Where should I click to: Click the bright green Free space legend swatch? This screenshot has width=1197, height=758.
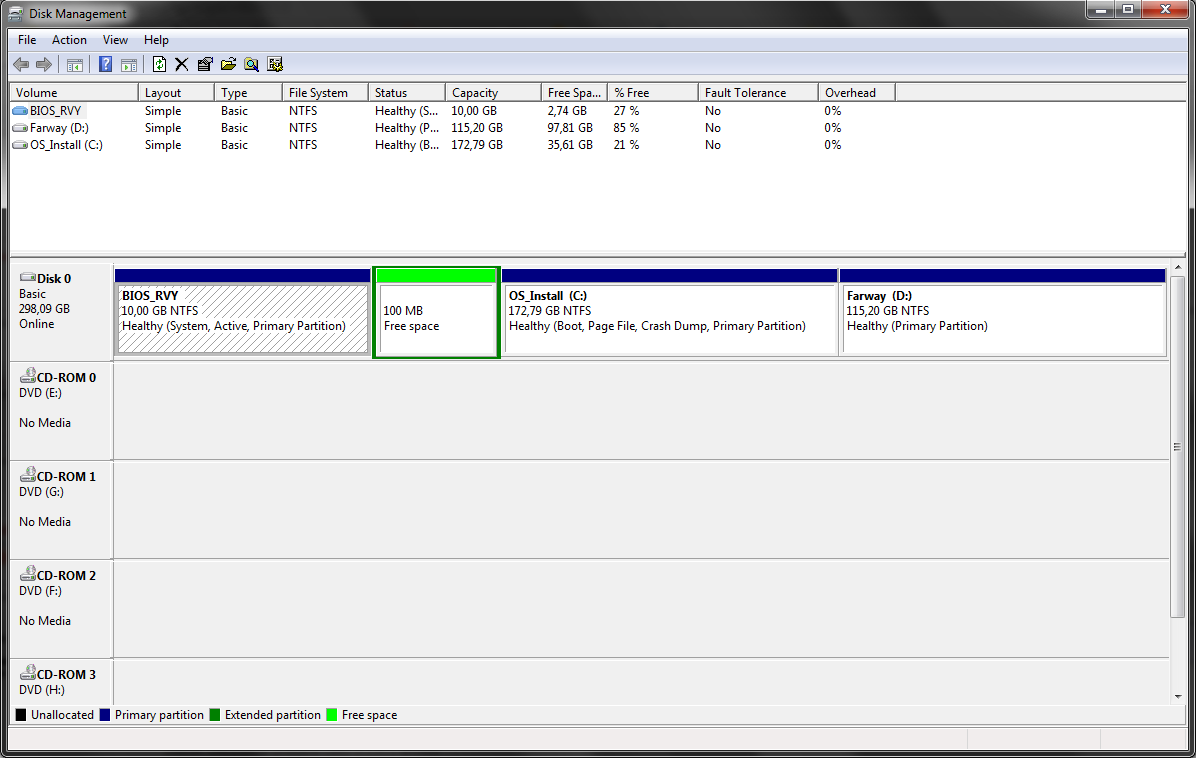(331, 714)
